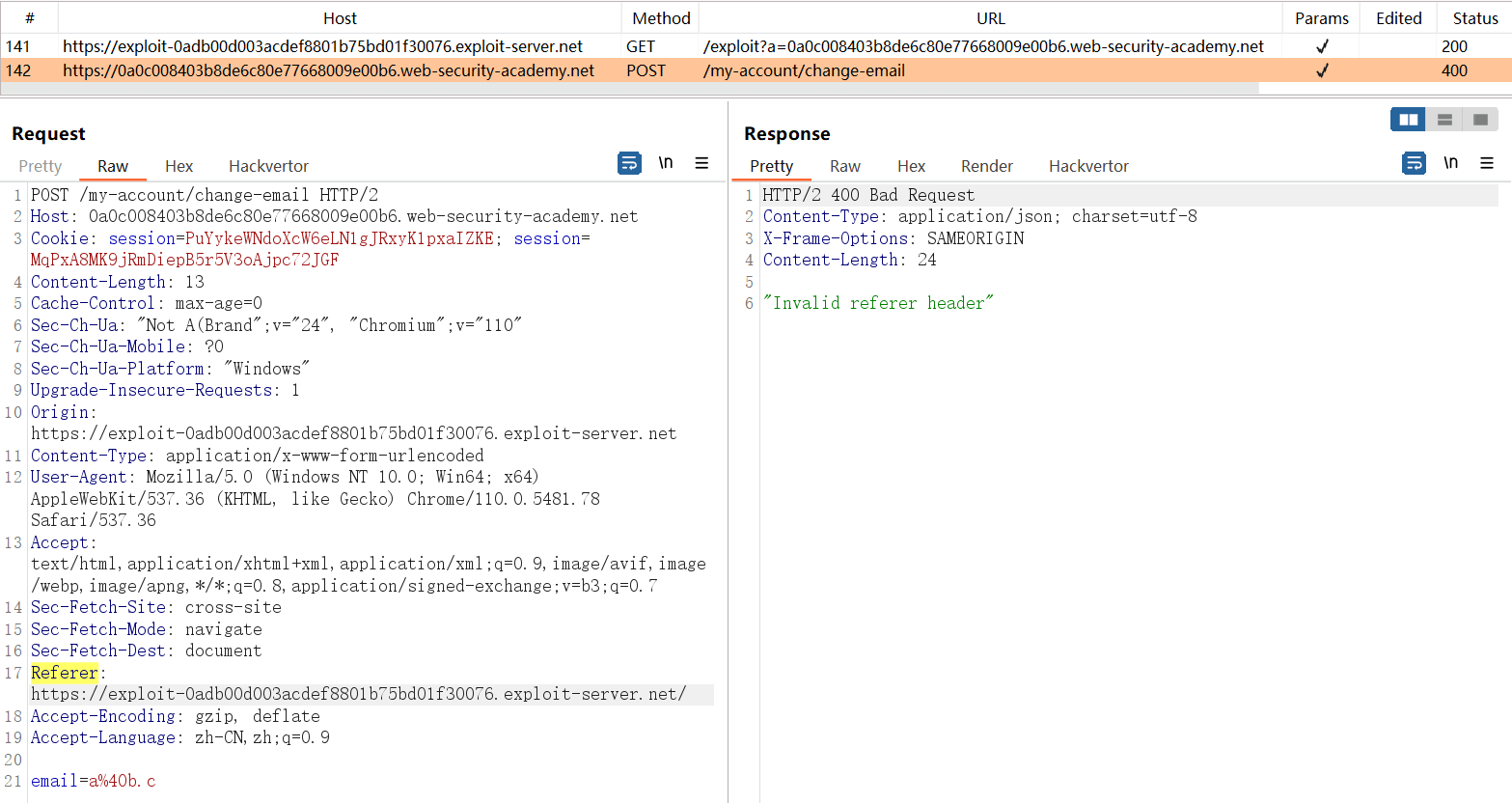
Task: Switch to side-by-side layout view
Action: pos(1408,120)
